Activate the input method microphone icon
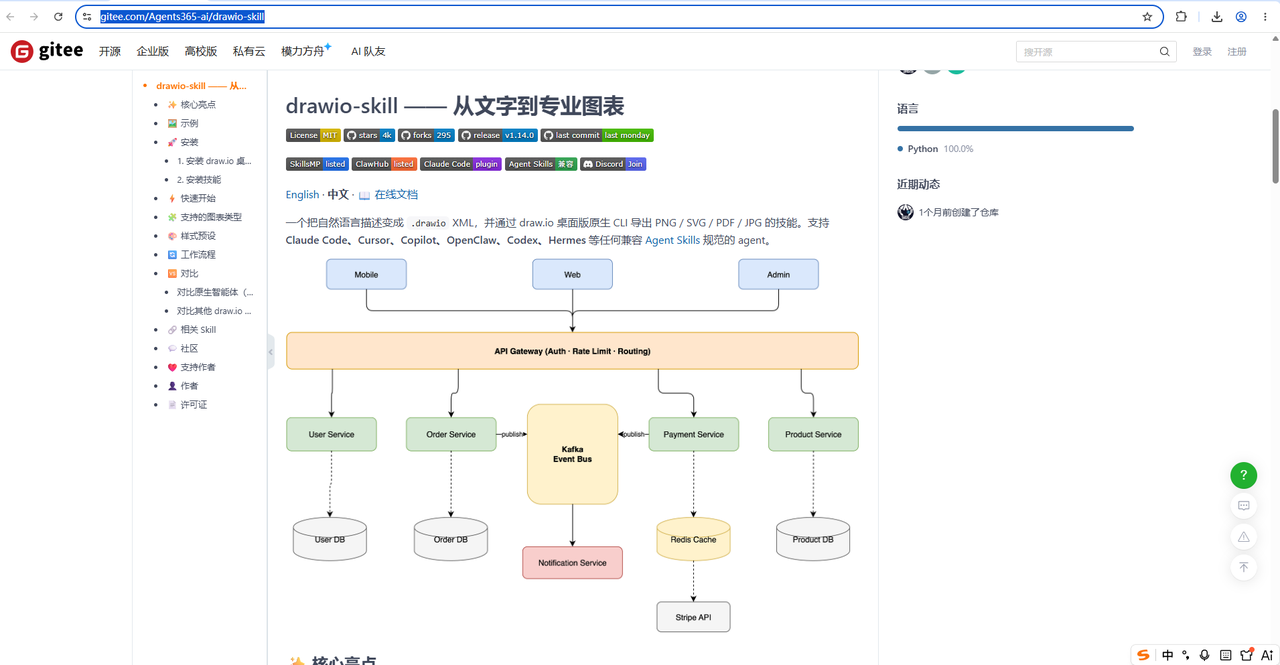The image size is (1280, 665). [x=1204, y=655]
